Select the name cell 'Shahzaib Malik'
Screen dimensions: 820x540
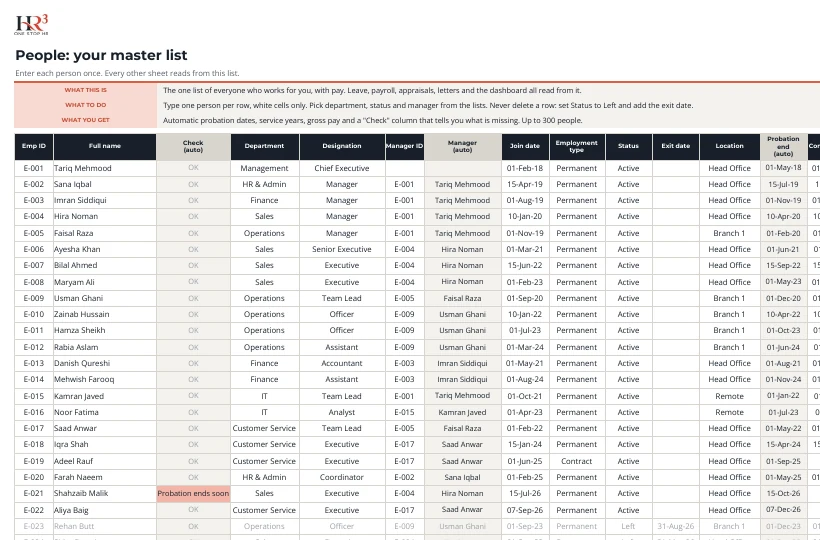click(x=105, y=493)
